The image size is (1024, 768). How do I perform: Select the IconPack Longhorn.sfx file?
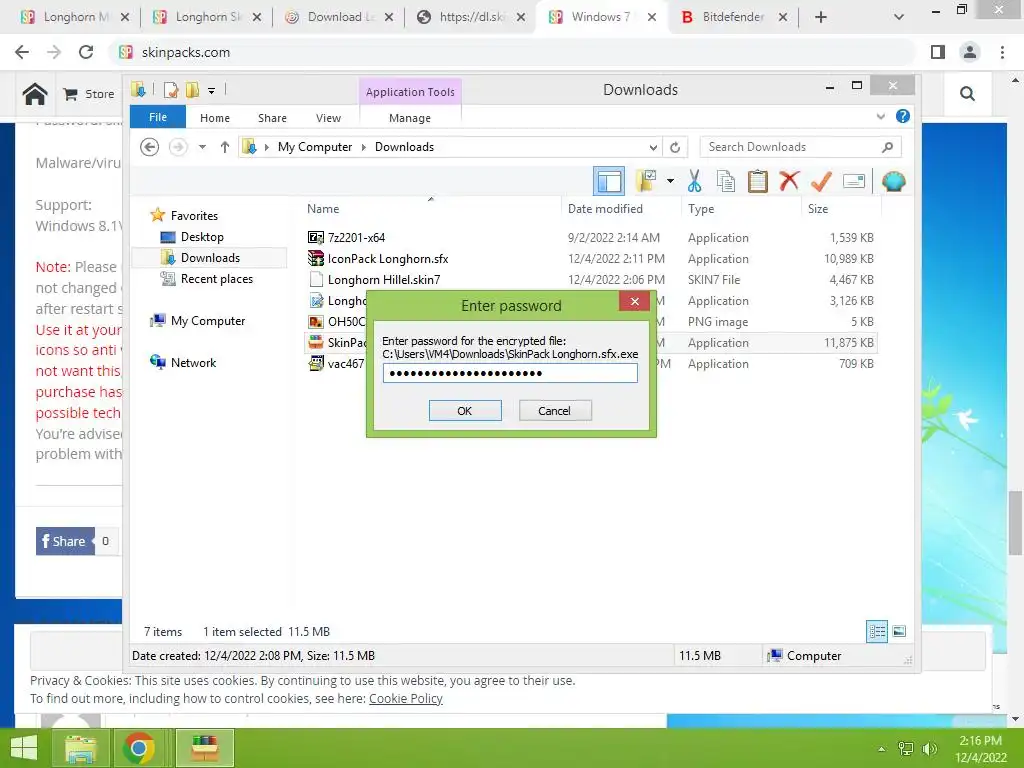[x=387, y=259]
